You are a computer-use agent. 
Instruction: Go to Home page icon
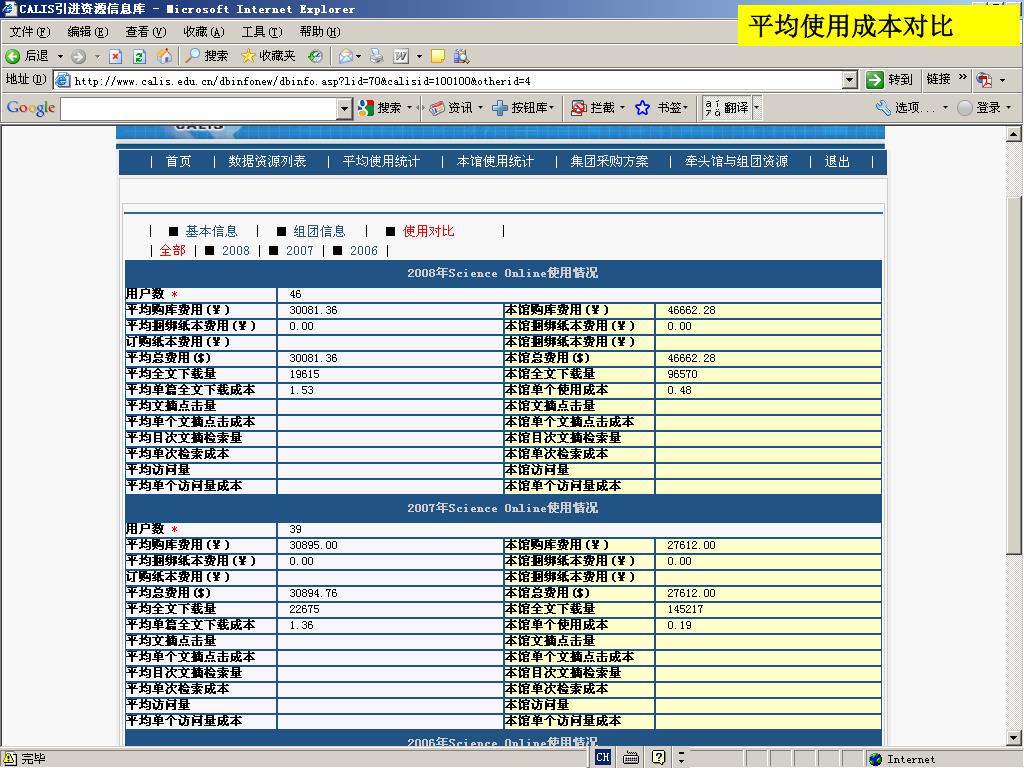[165, 56]
